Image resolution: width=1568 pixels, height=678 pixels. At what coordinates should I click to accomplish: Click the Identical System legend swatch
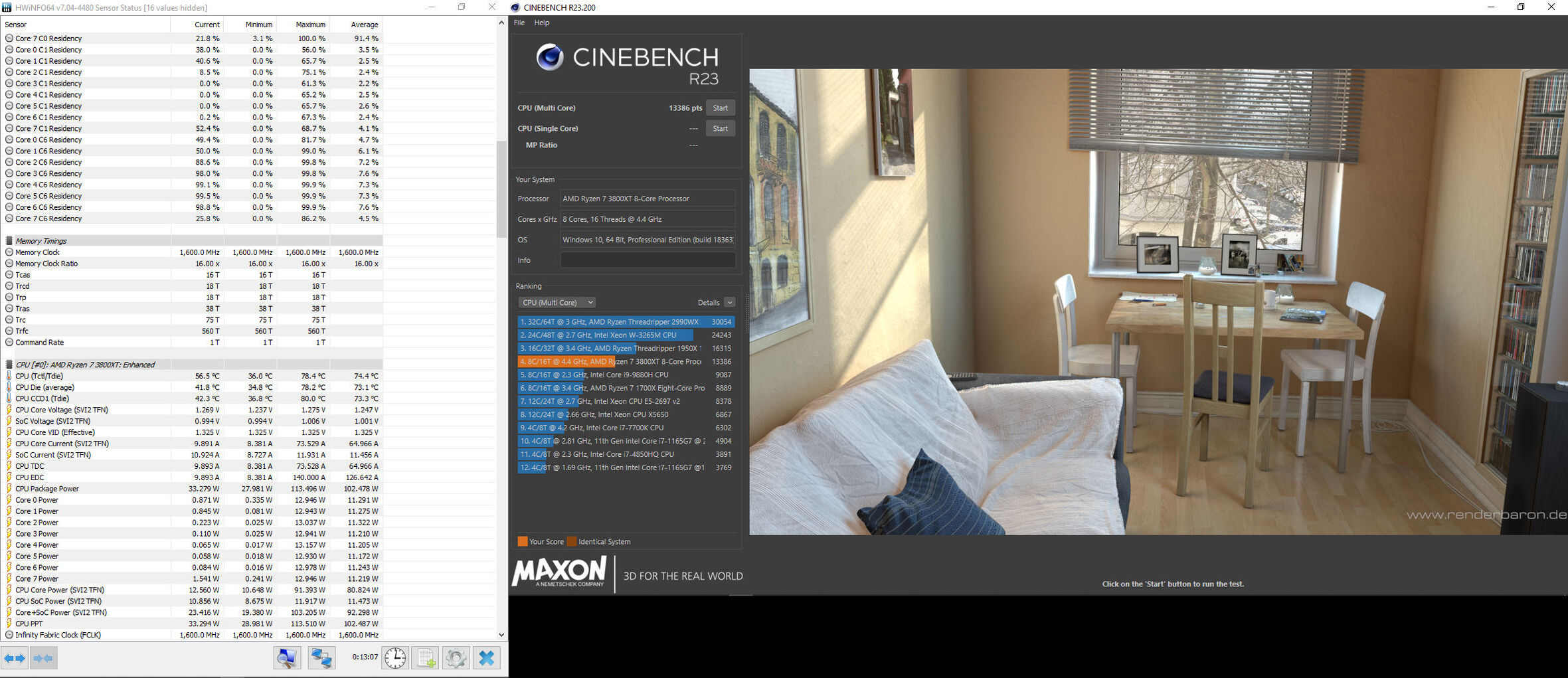click(572, 541)
